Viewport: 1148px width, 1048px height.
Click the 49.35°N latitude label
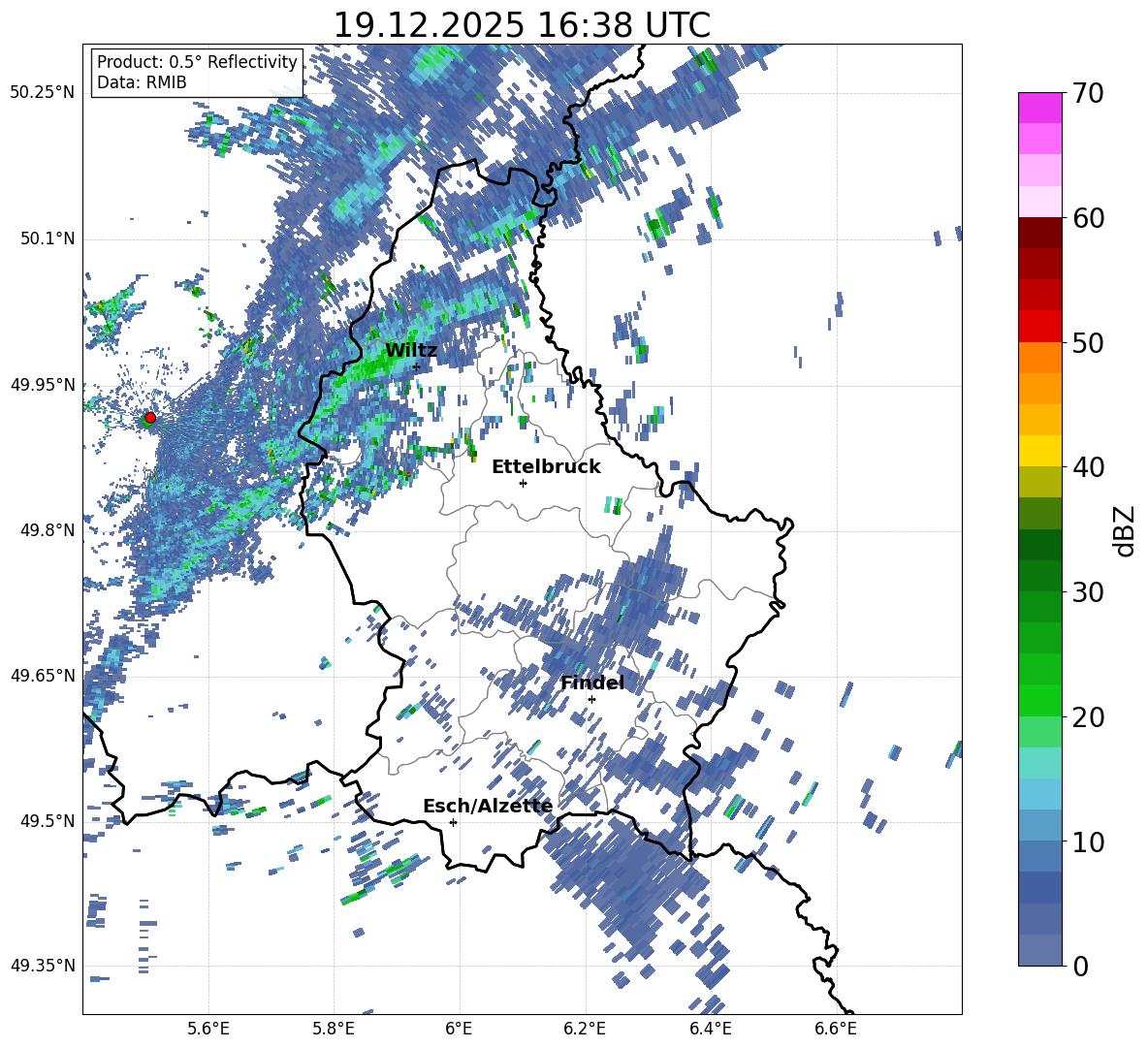point(43,966)
